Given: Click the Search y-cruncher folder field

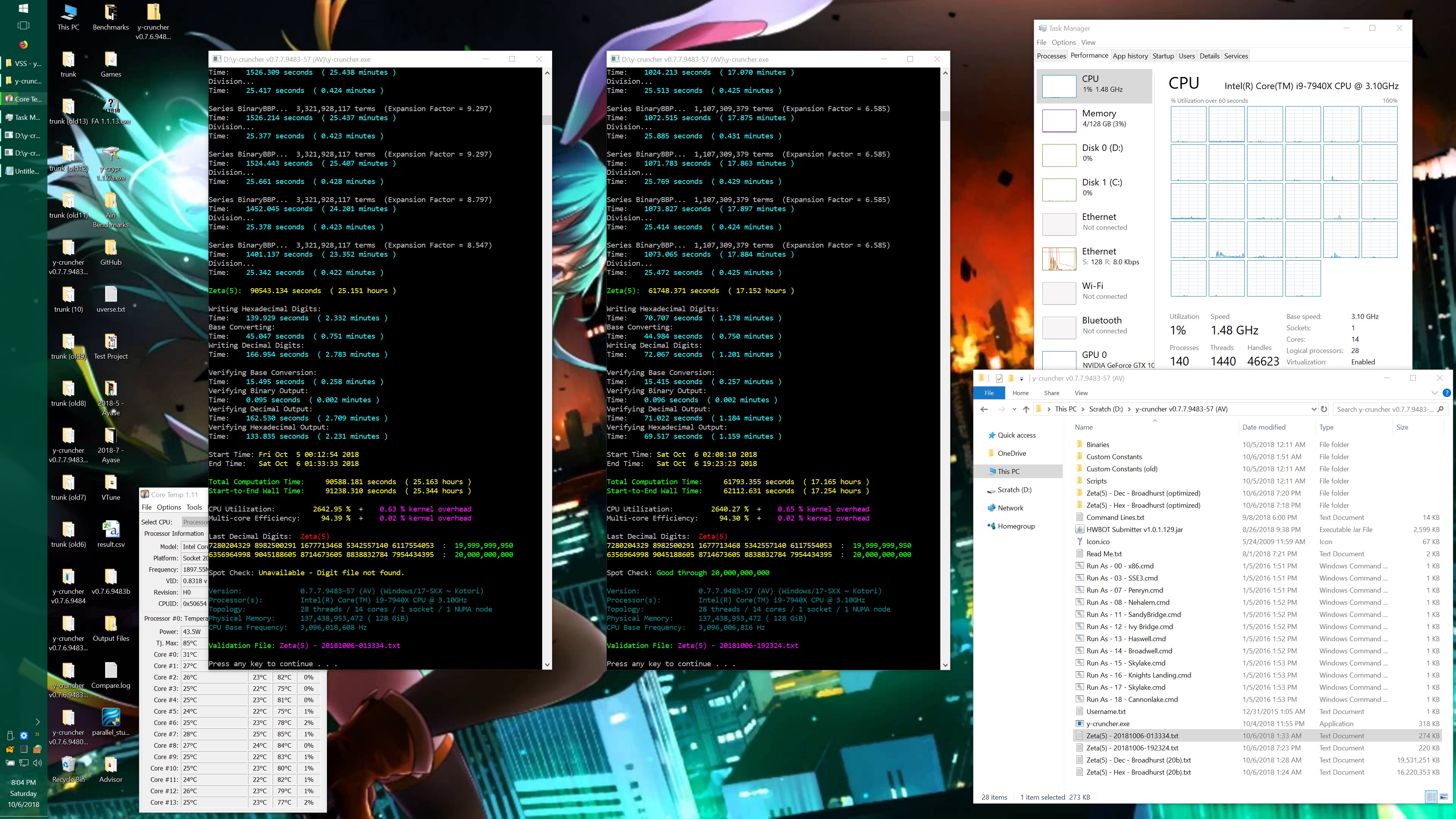Looking at the screenshot, I should [1384, 409].
